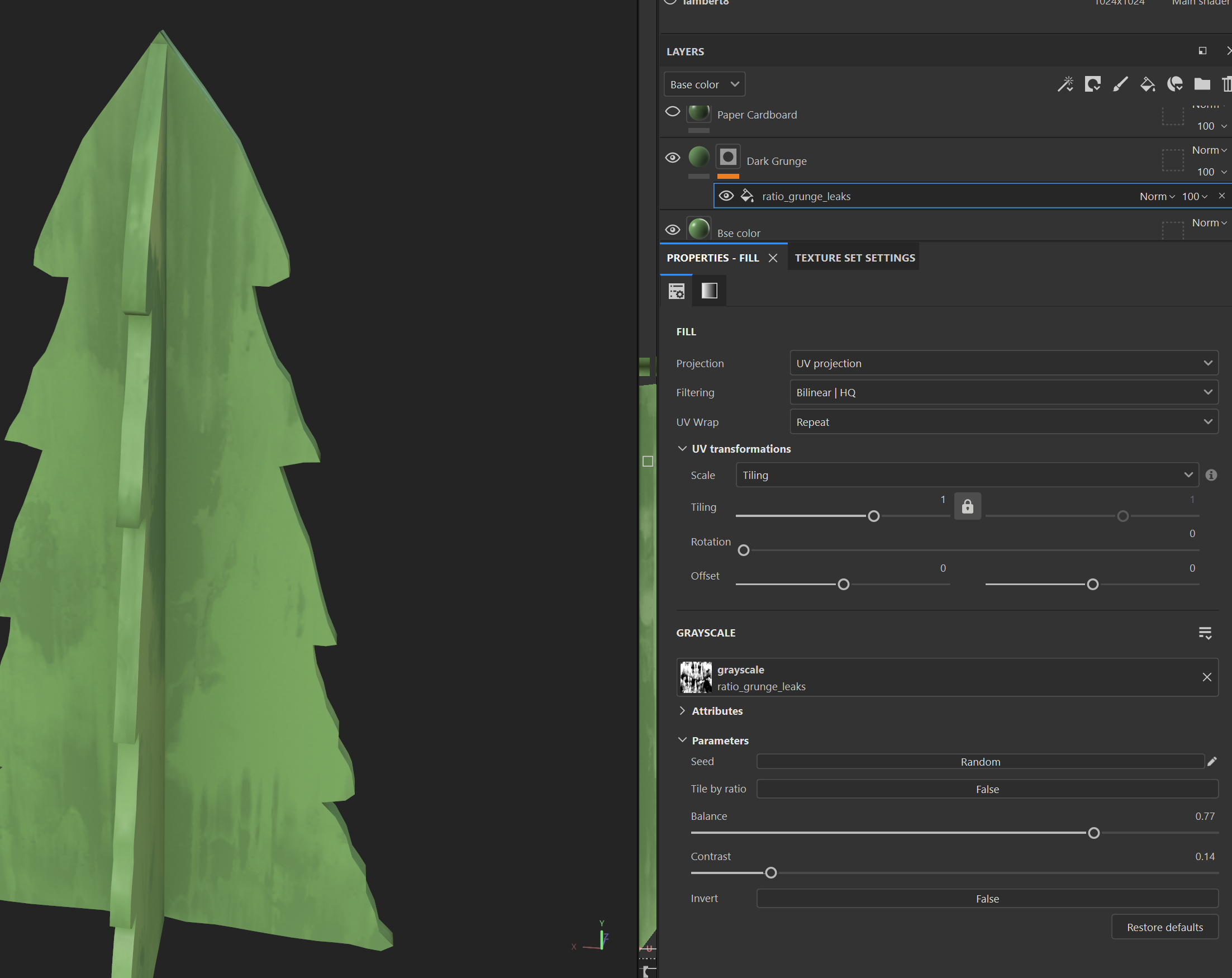Image resolution: width=1232 pixels, height=978 pixels.
Task: Click the Seed edit pencil icon
Action: (x=1212, y=761)
